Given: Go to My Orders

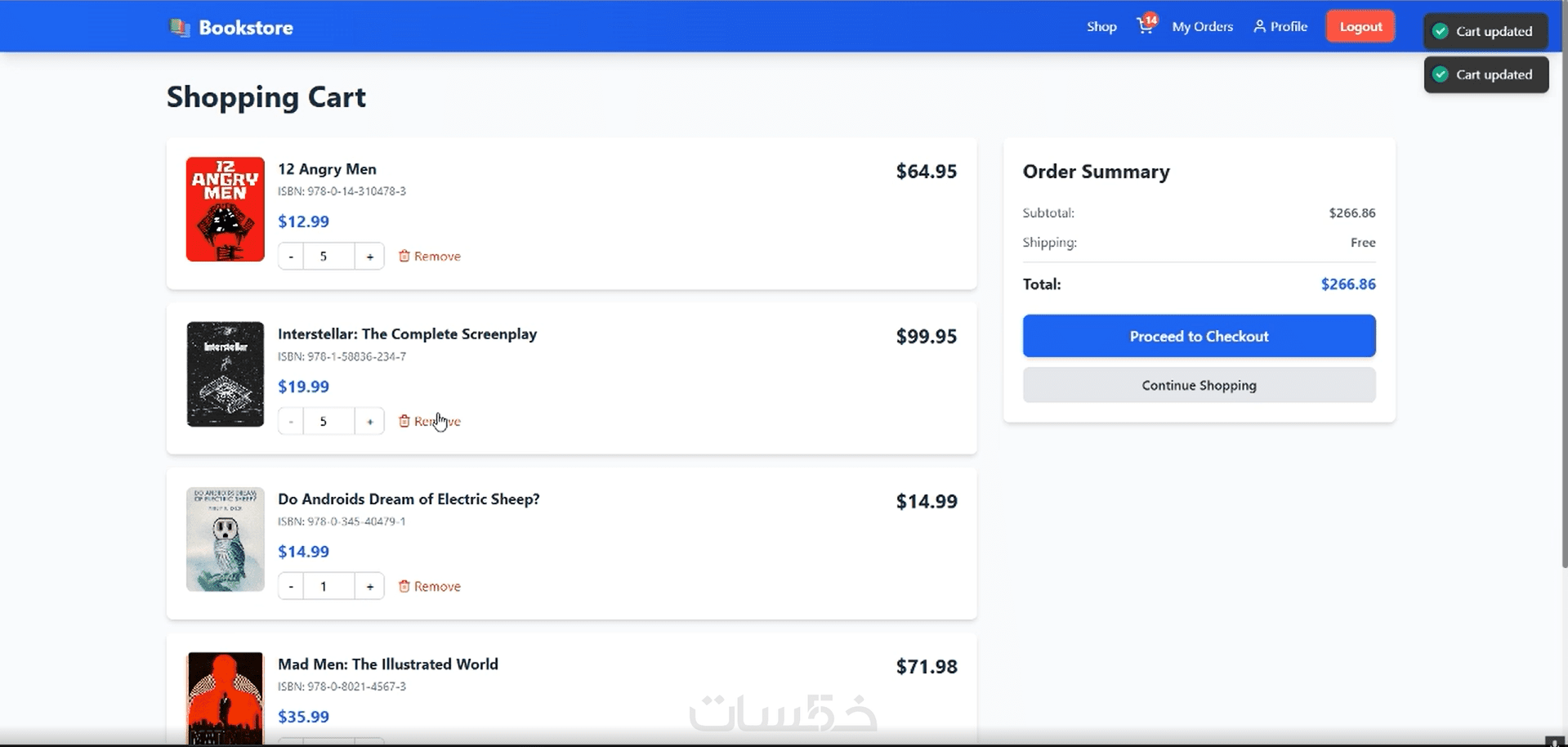Looking at the screenshot, I should pyautogui.click(x=1202, y=27).
